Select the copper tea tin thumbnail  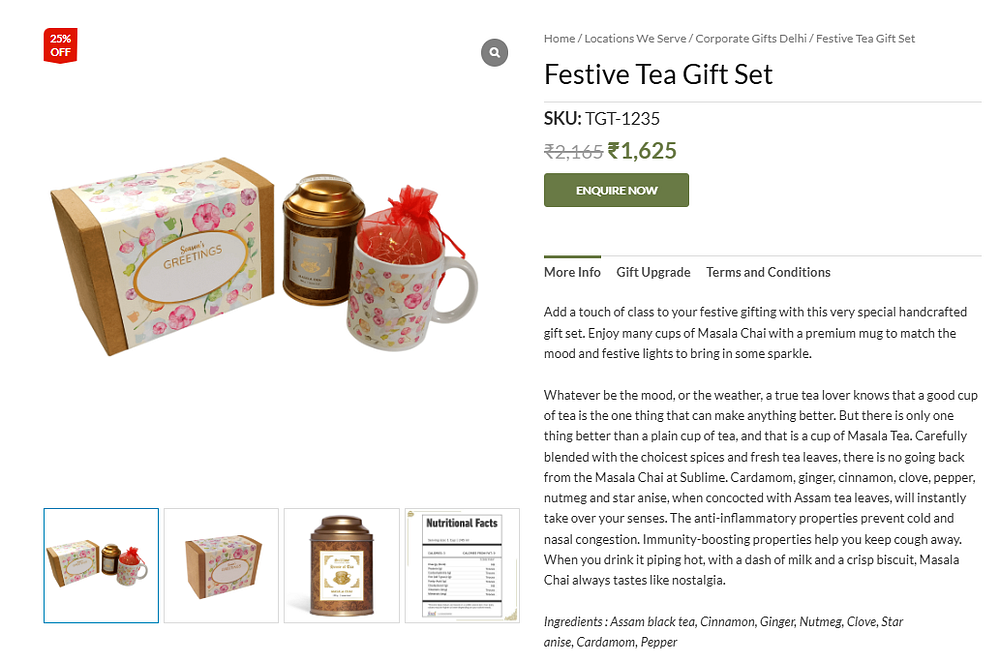tap(342, 565)
